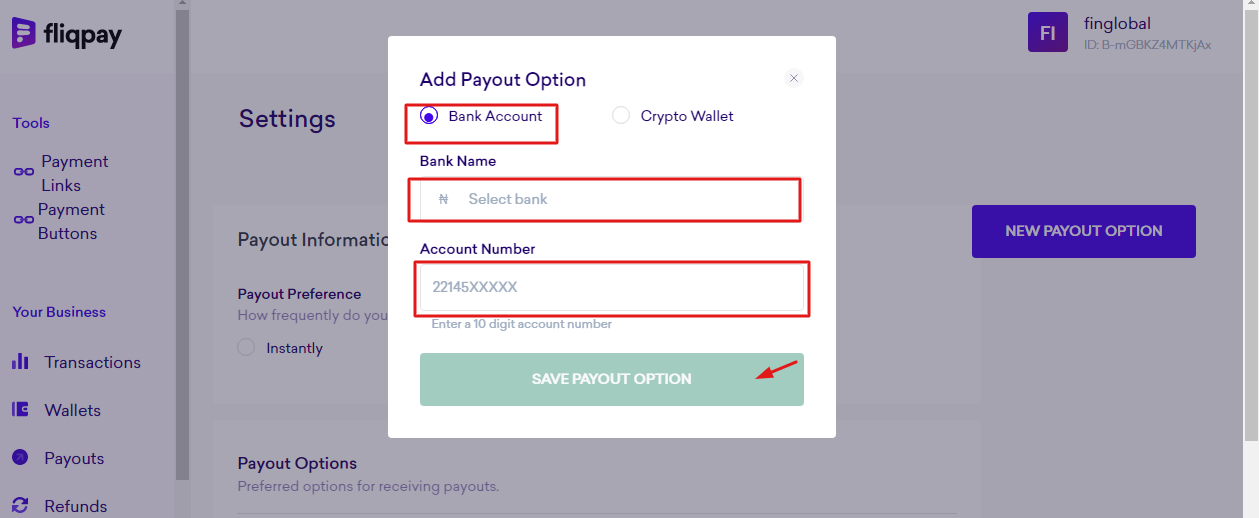
Task: Click the Naira currency symbol in bank field
Action: (443, 199)
